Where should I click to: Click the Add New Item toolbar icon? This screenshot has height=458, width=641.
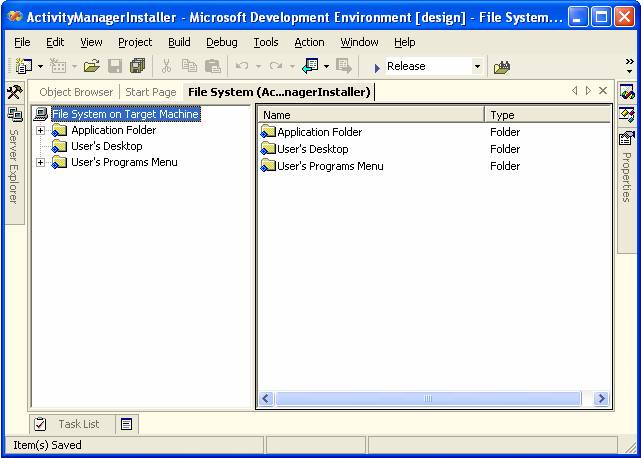(x=58, y=66)
